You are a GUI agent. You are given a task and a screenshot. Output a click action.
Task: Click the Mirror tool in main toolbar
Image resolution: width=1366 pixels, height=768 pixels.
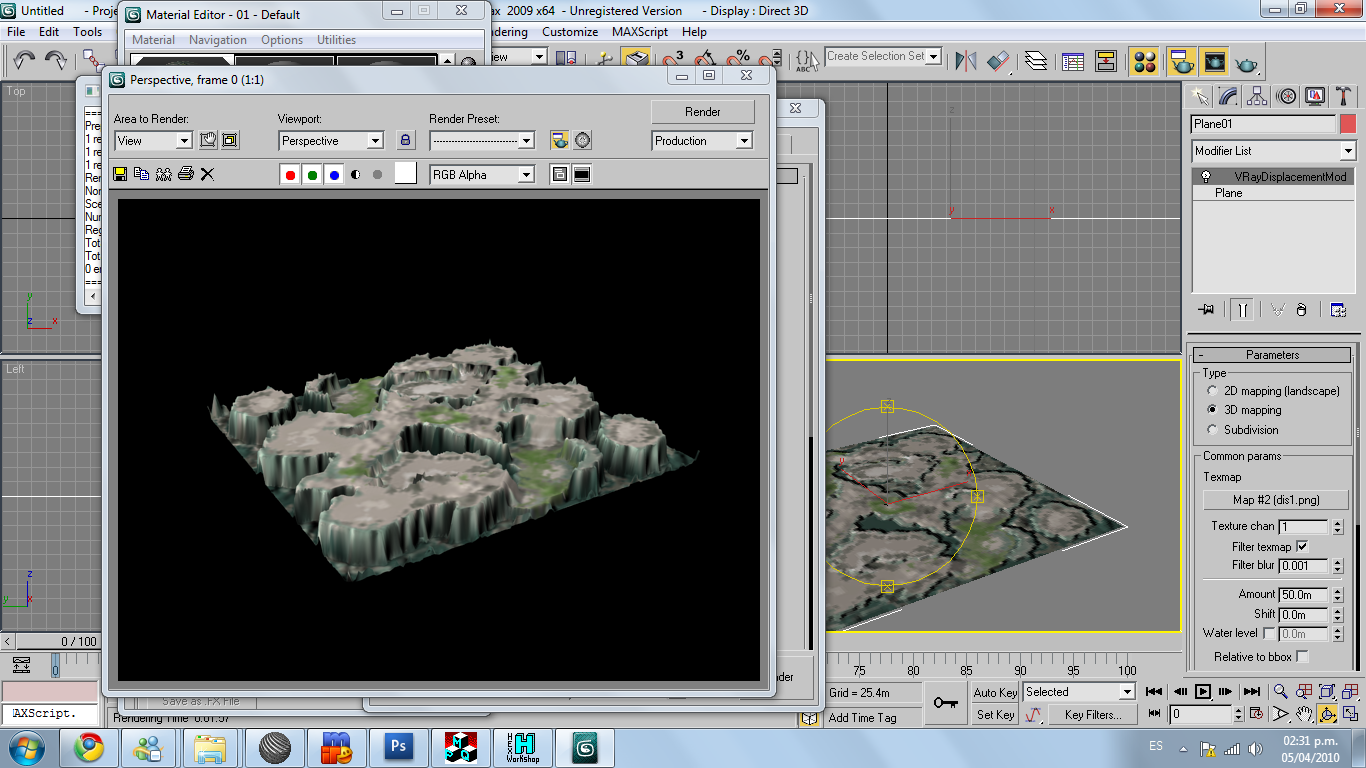click(x=965, y=61)
